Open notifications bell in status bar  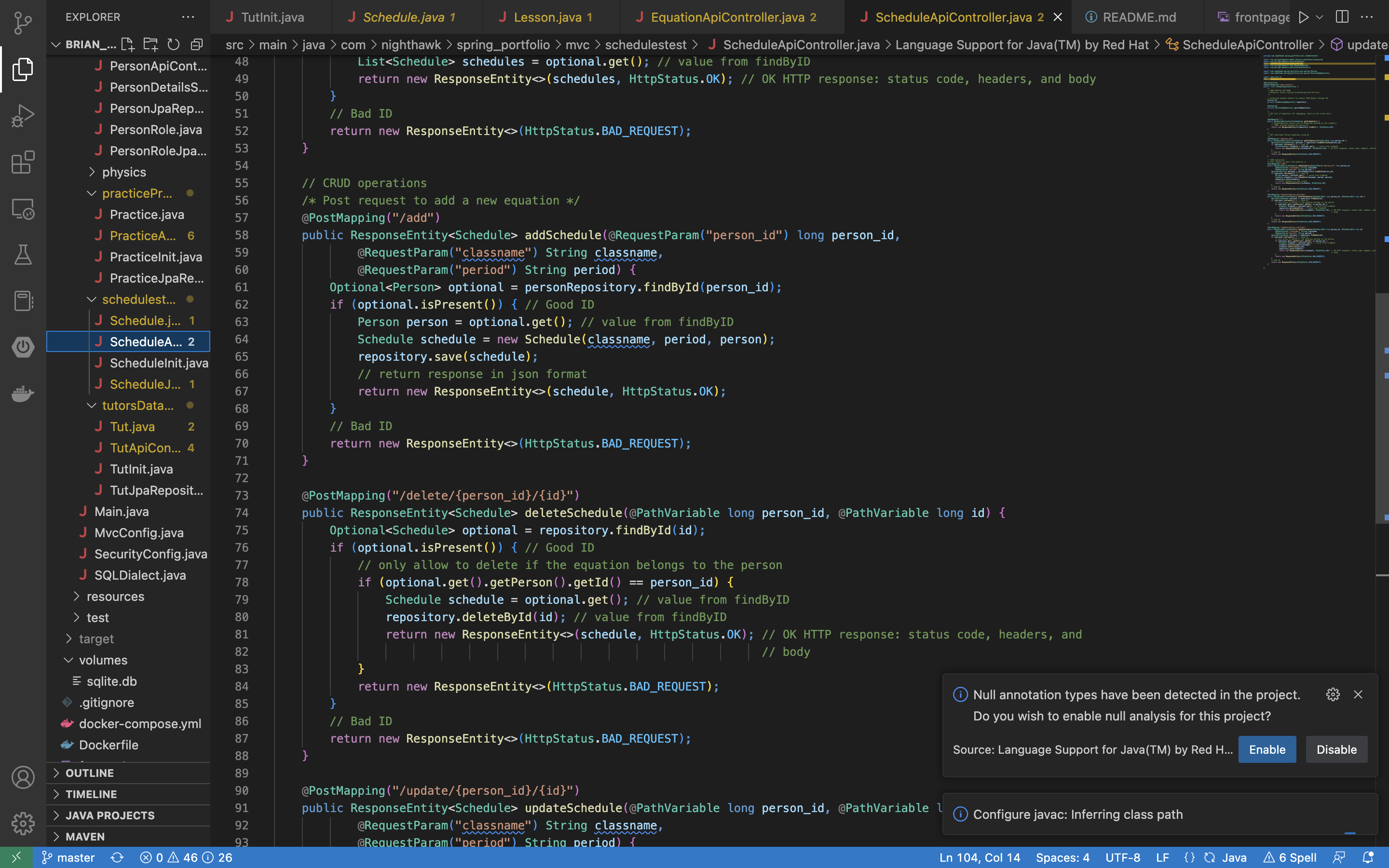(x=1368, y=857)
